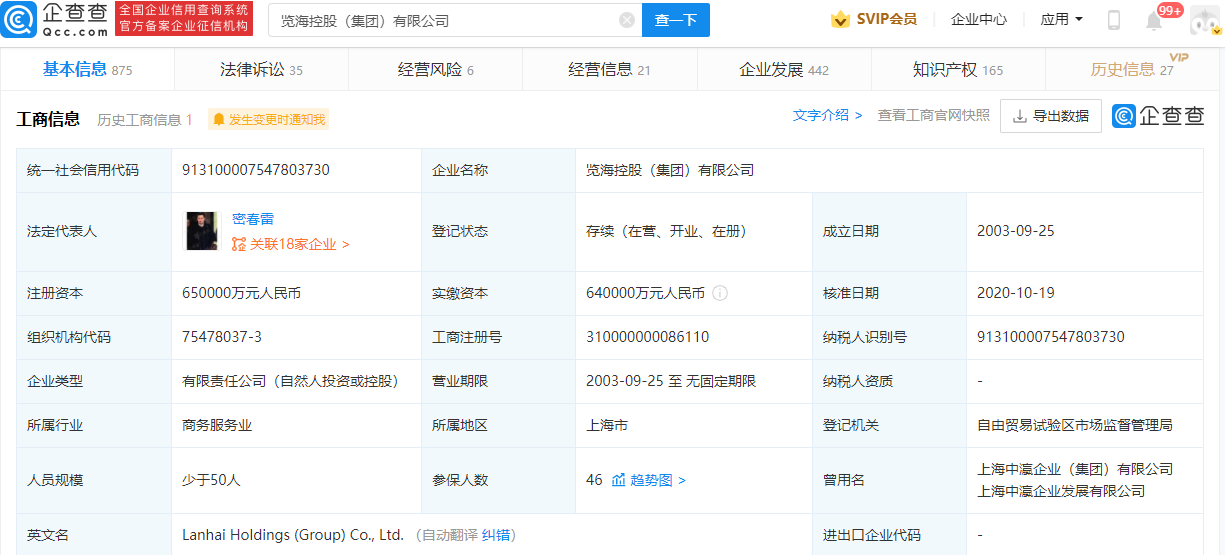
Task: Open 历史工商信息 link
Action: point(145,120)
